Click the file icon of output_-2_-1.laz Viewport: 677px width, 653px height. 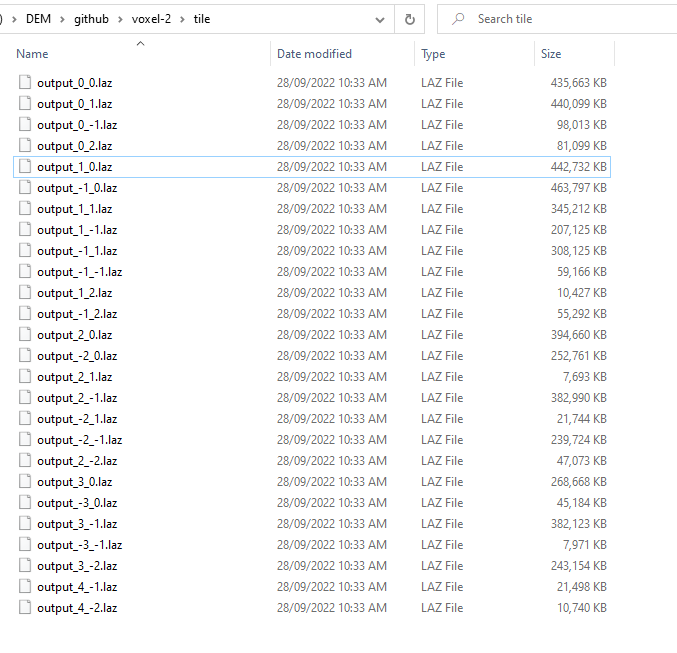pyautogui.click(x=25, y=439)
